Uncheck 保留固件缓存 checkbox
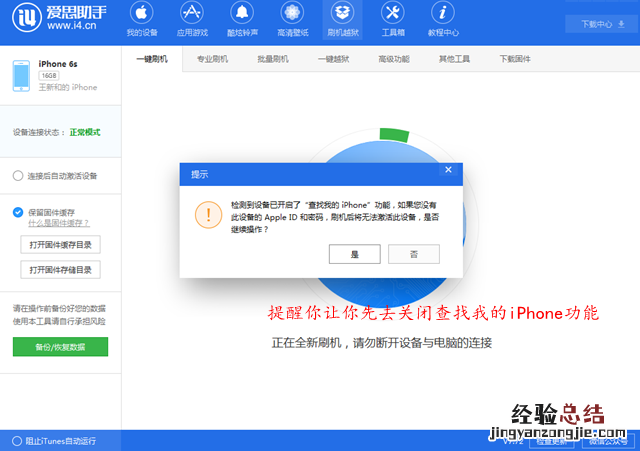This screenshot has width=640, height=451. (18, 212)
